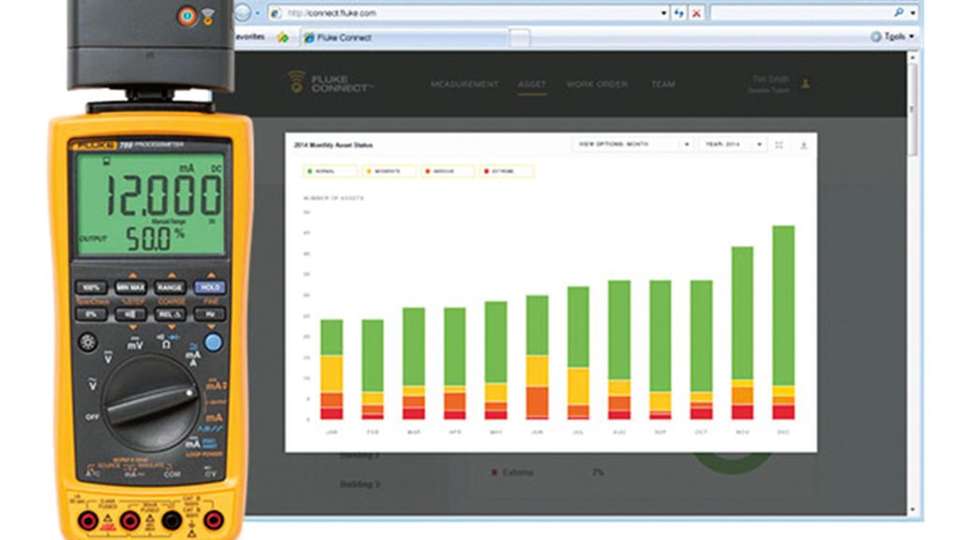Switch to the Fluke Connect browser tab
Viewport: 960px width, 540px height.
tap(404, 38)
